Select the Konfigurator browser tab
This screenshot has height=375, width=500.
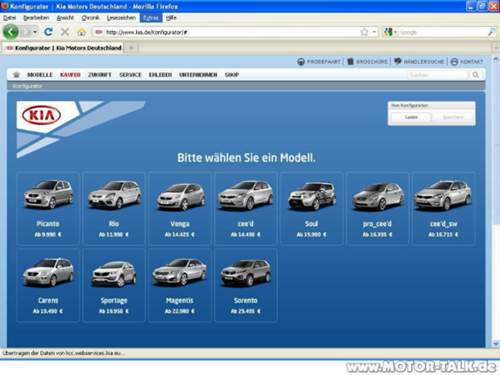pos(63,48)
